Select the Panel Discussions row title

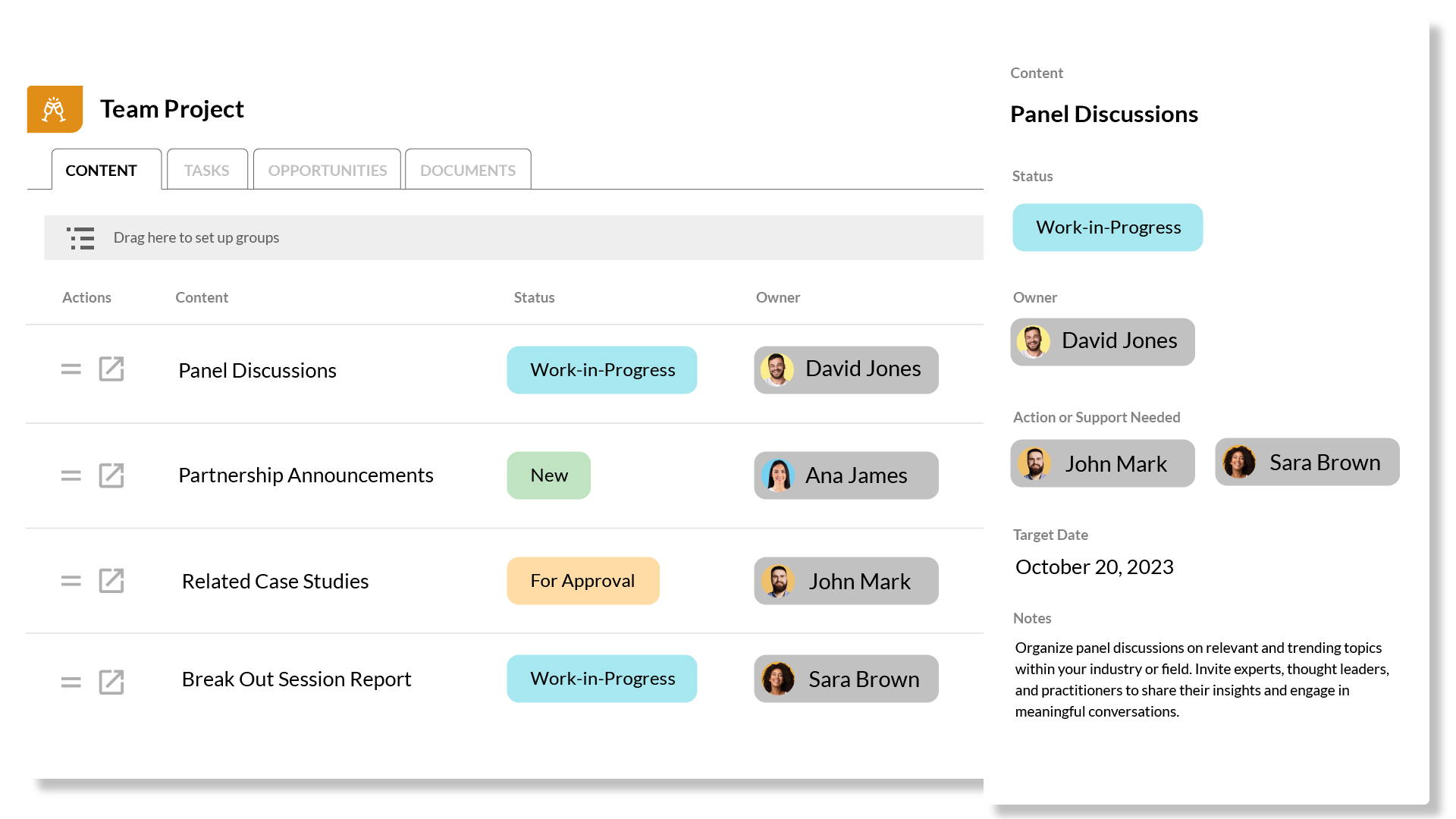point(257,370)
